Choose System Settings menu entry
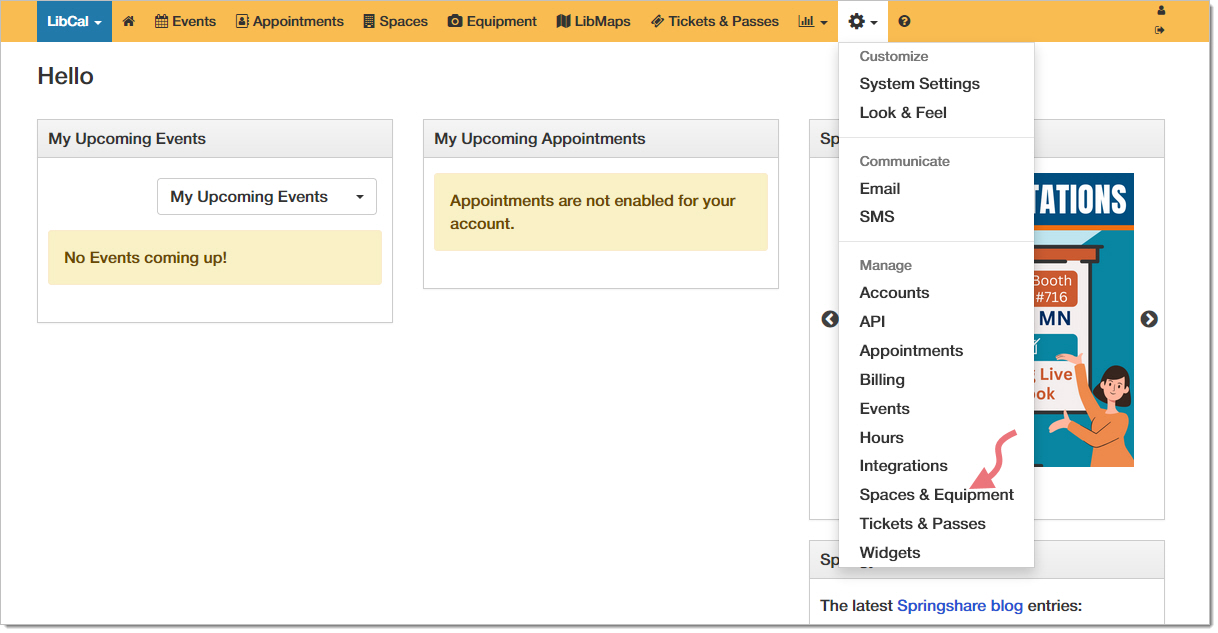The image size is (1218, 633). click(x=919, y=84)
